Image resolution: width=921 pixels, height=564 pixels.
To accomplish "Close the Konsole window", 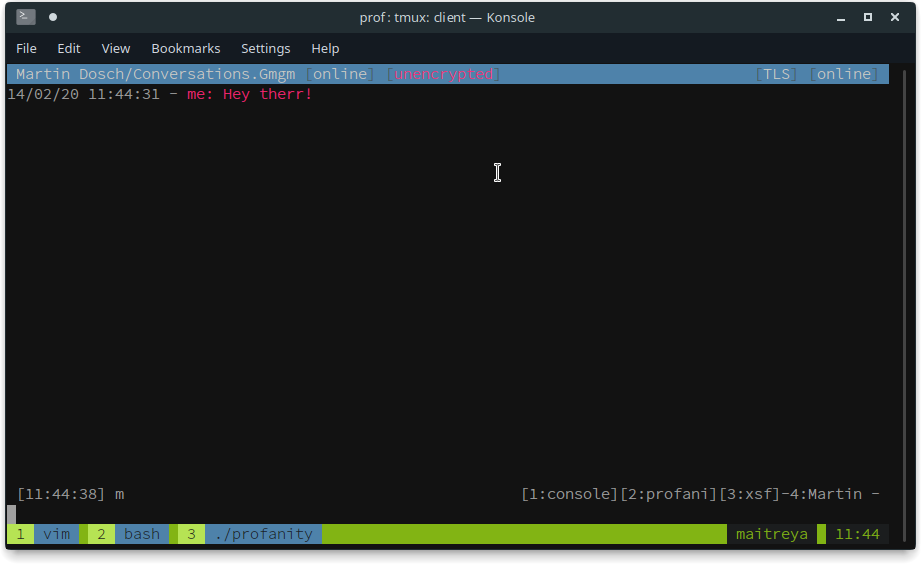I will coord(894,17).
